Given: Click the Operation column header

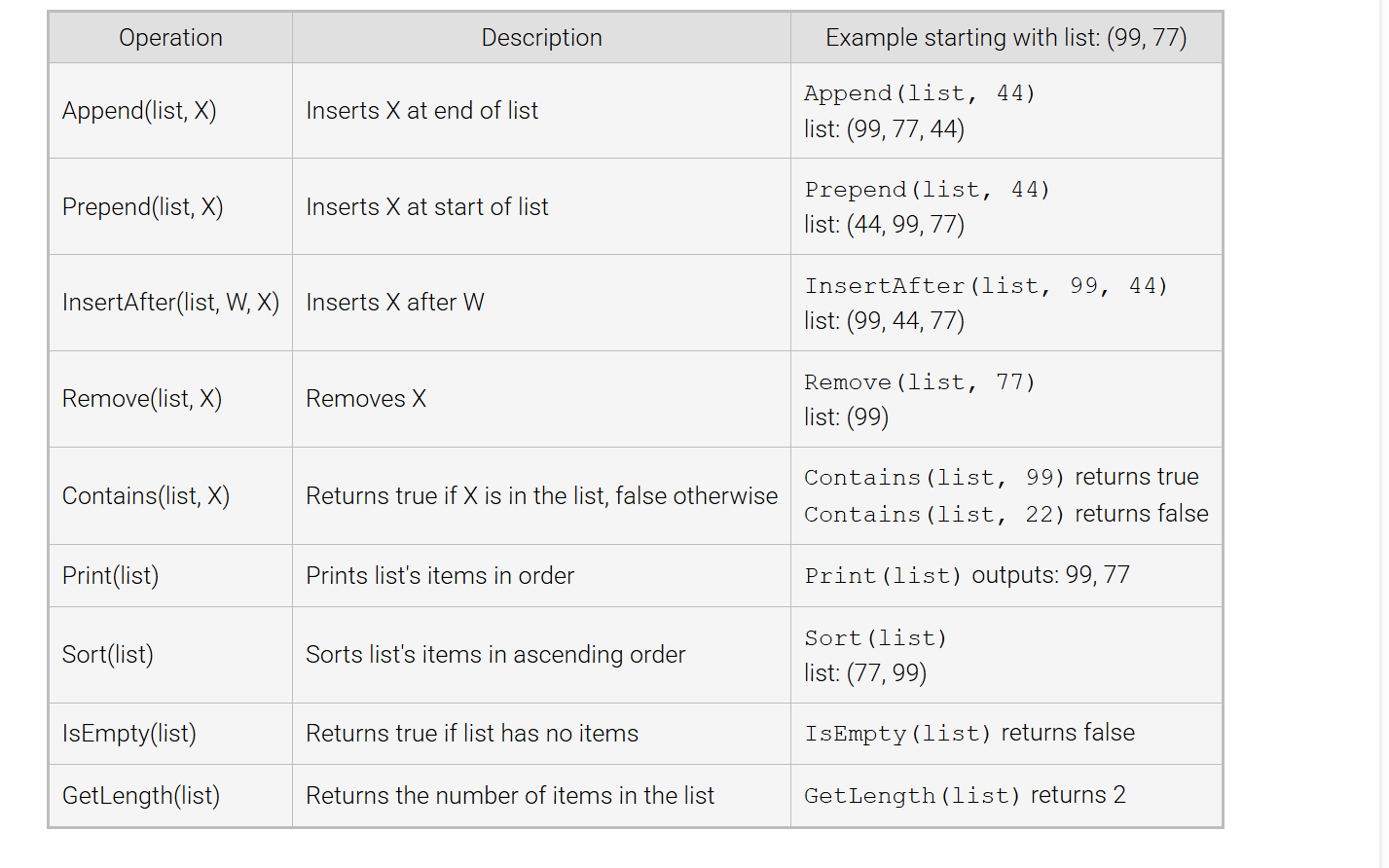Looking at the screenshot, I should pos(170,38).
